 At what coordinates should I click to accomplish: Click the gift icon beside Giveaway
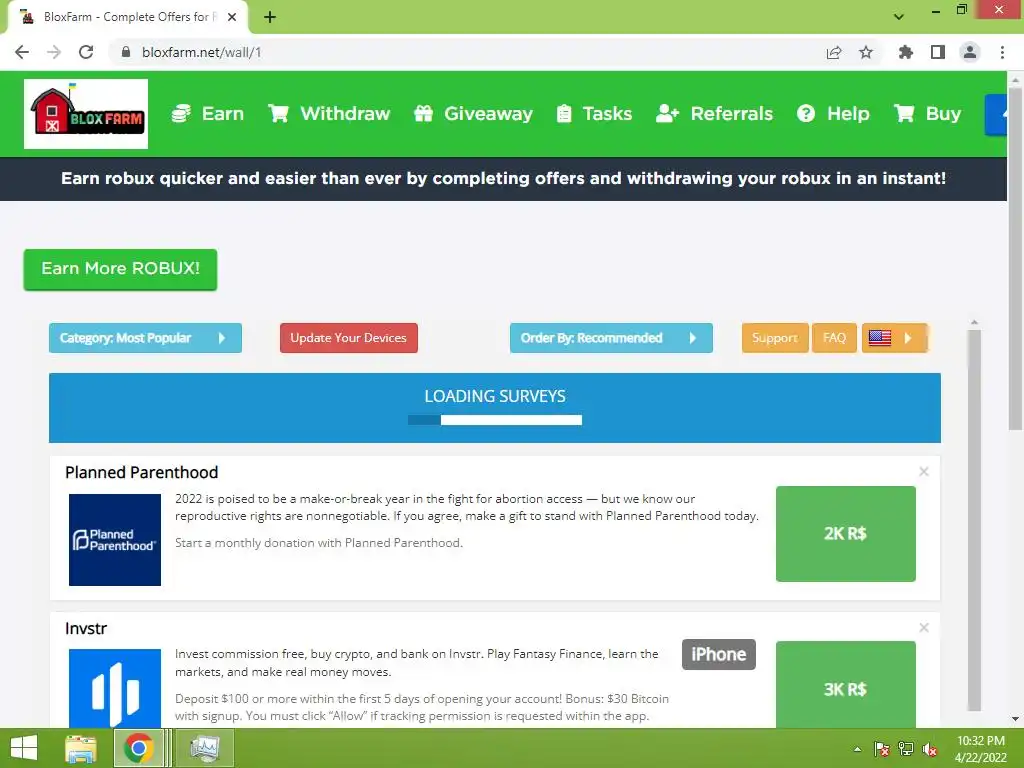tap(423, 114)
